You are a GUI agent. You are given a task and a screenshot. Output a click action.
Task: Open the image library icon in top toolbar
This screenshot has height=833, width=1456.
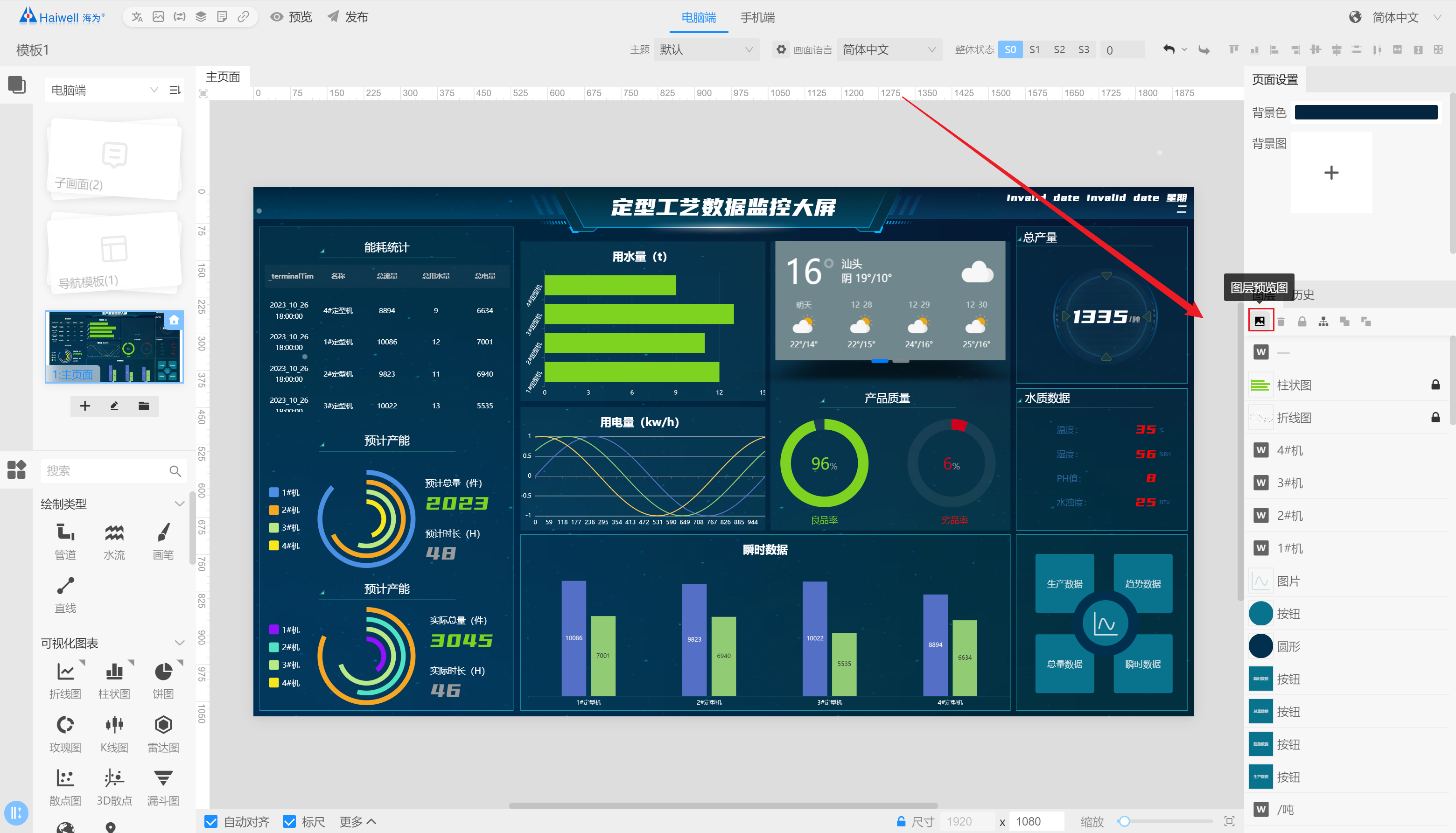tap(159, 17)
